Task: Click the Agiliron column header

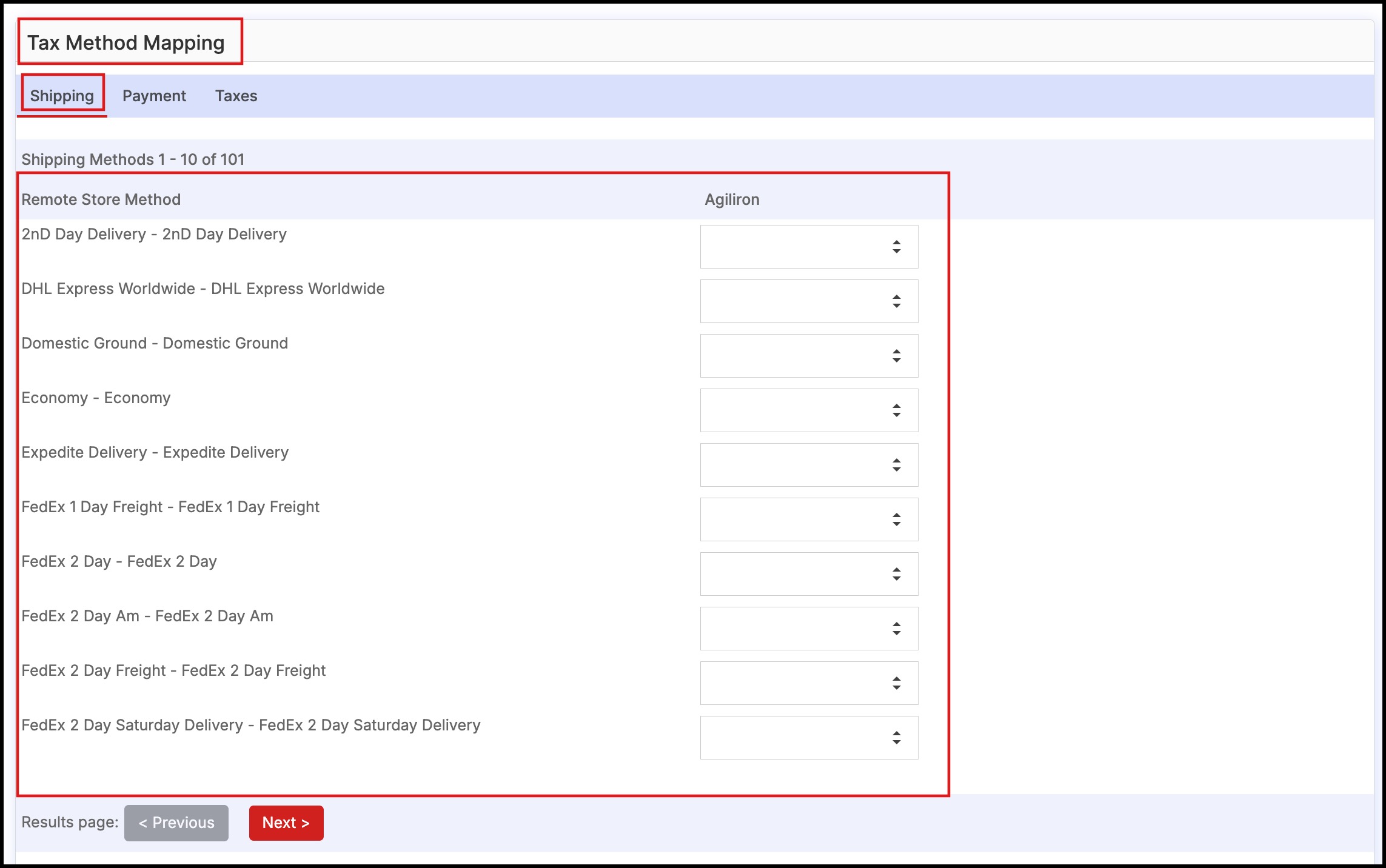Action: click(x=732, y=199)
